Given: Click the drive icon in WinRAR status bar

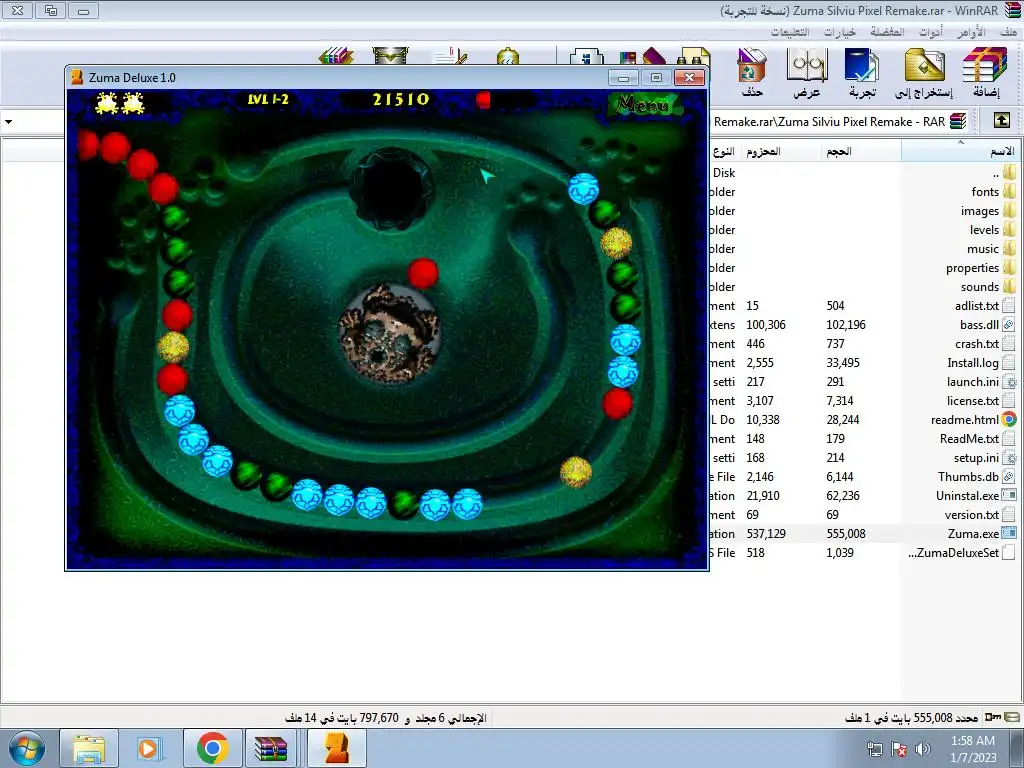Looking at the screenshot, I should point(1012,717).
